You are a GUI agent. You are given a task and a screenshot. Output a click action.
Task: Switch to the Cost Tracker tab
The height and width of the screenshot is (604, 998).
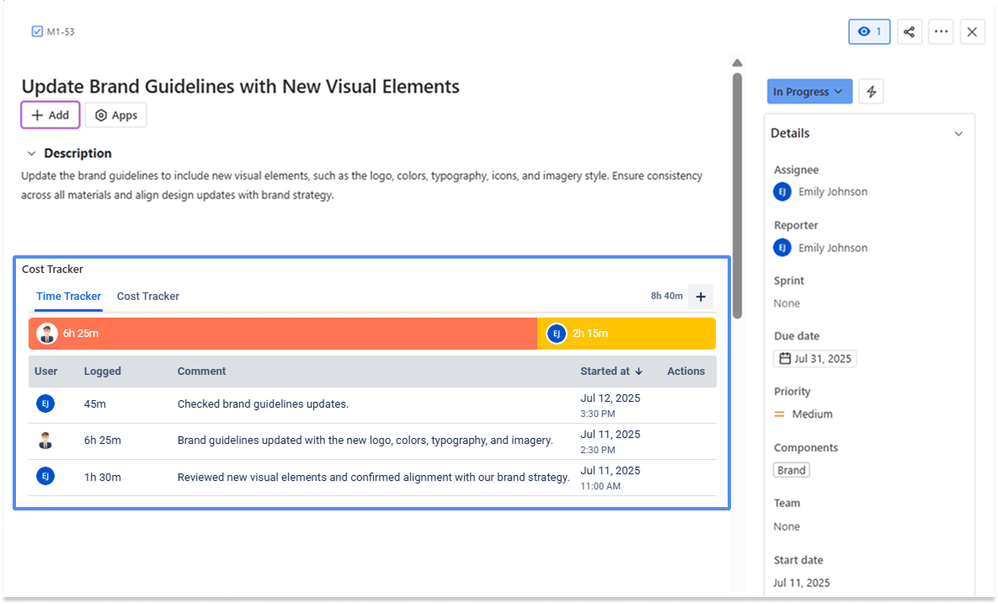[148, 297]
